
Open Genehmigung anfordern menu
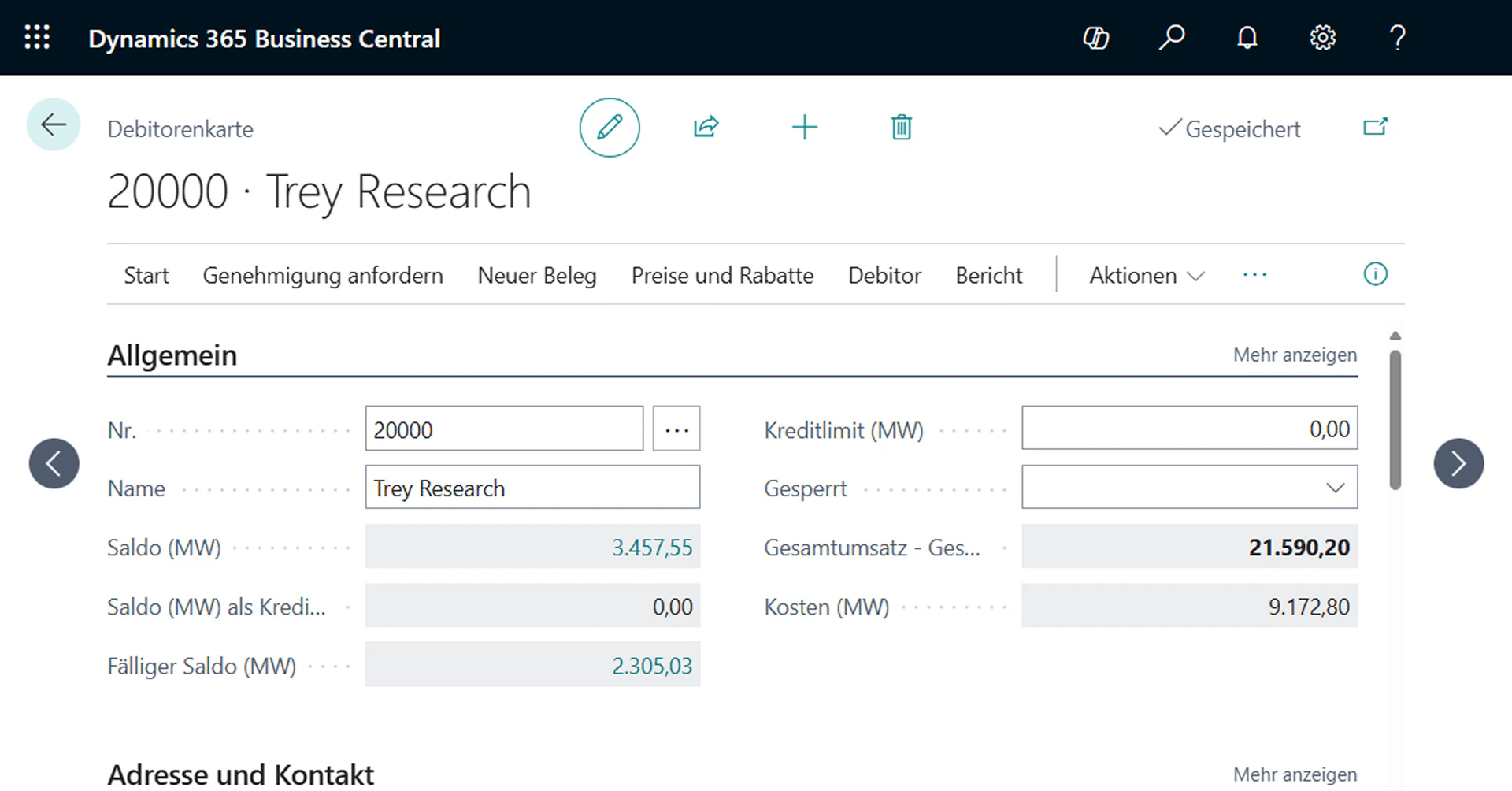tap(323, 275)
